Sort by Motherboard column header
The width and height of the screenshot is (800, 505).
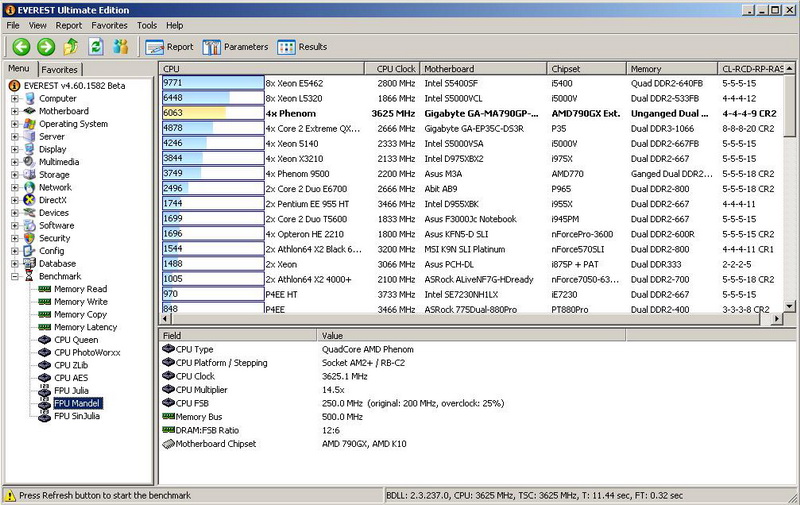483,68
